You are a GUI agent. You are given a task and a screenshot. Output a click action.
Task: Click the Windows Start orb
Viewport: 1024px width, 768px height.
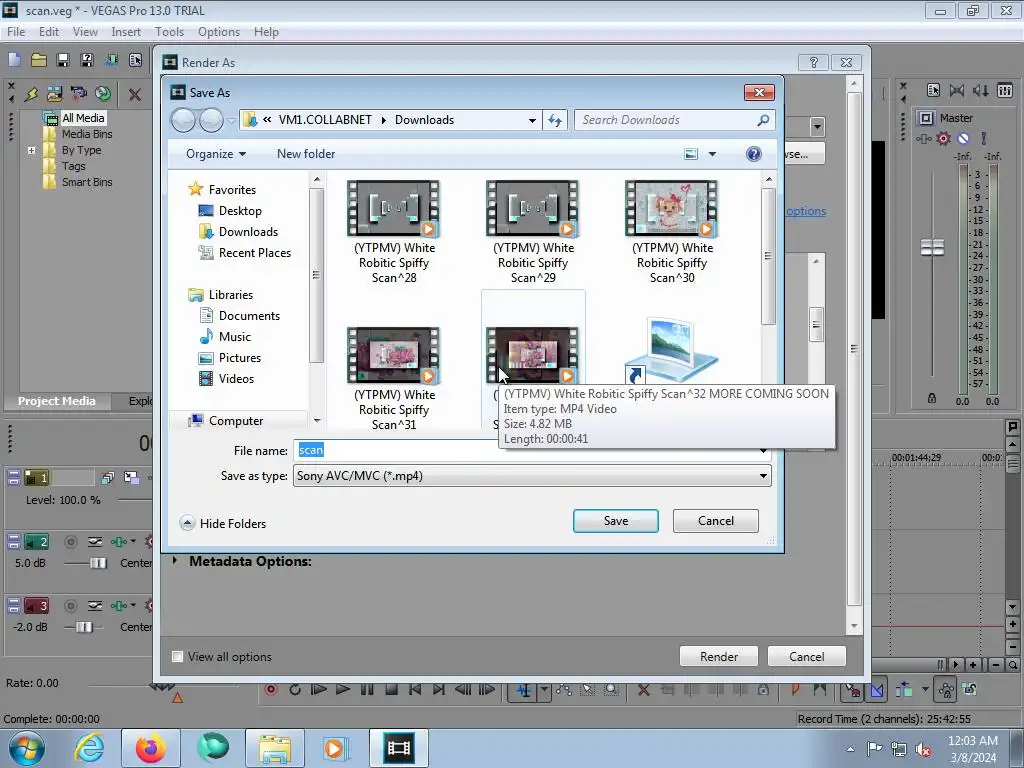[27, 748]
